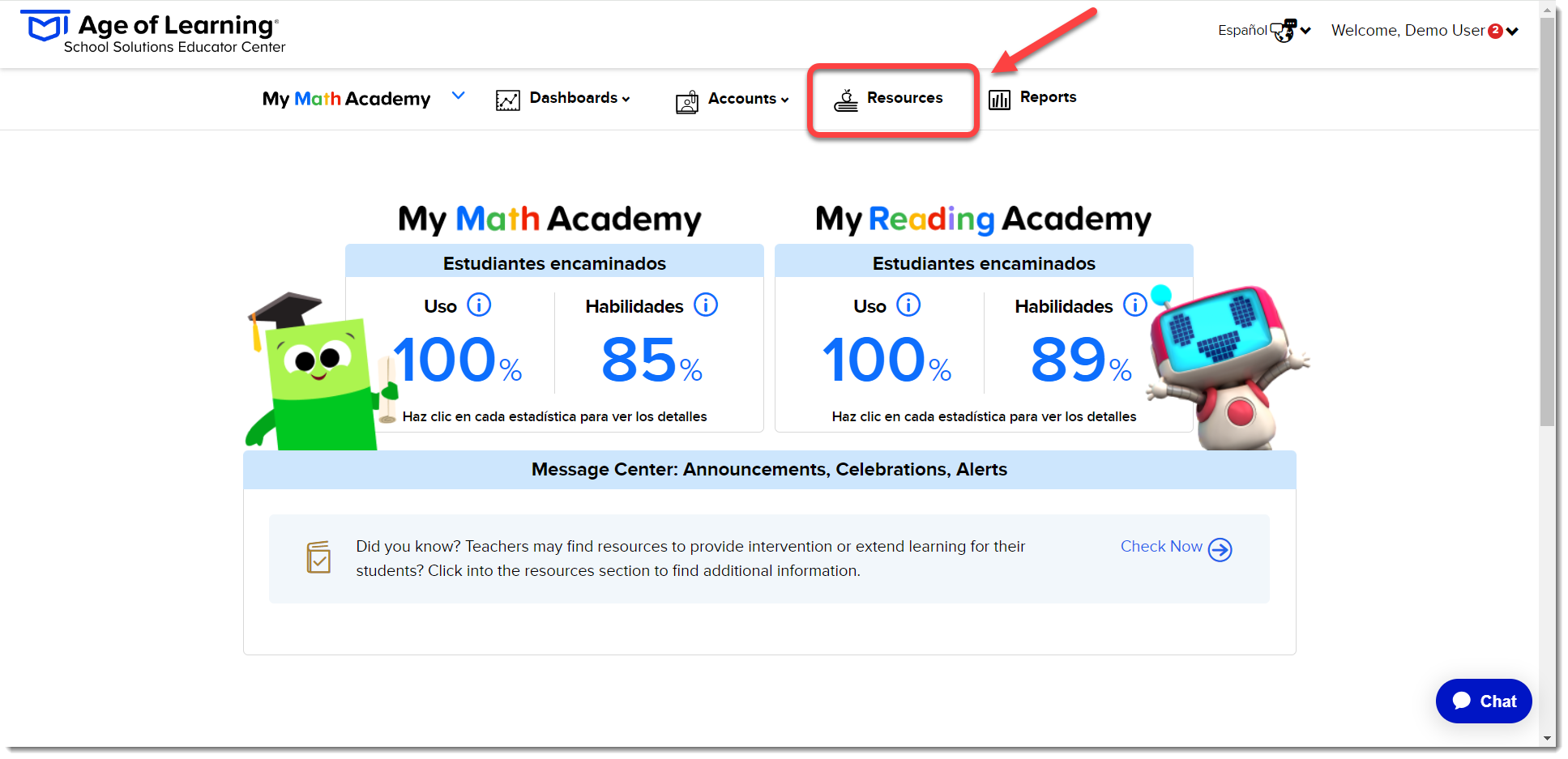
Task: View details for Reading Habilidades 89% statistic
Action: point(1081,360)
